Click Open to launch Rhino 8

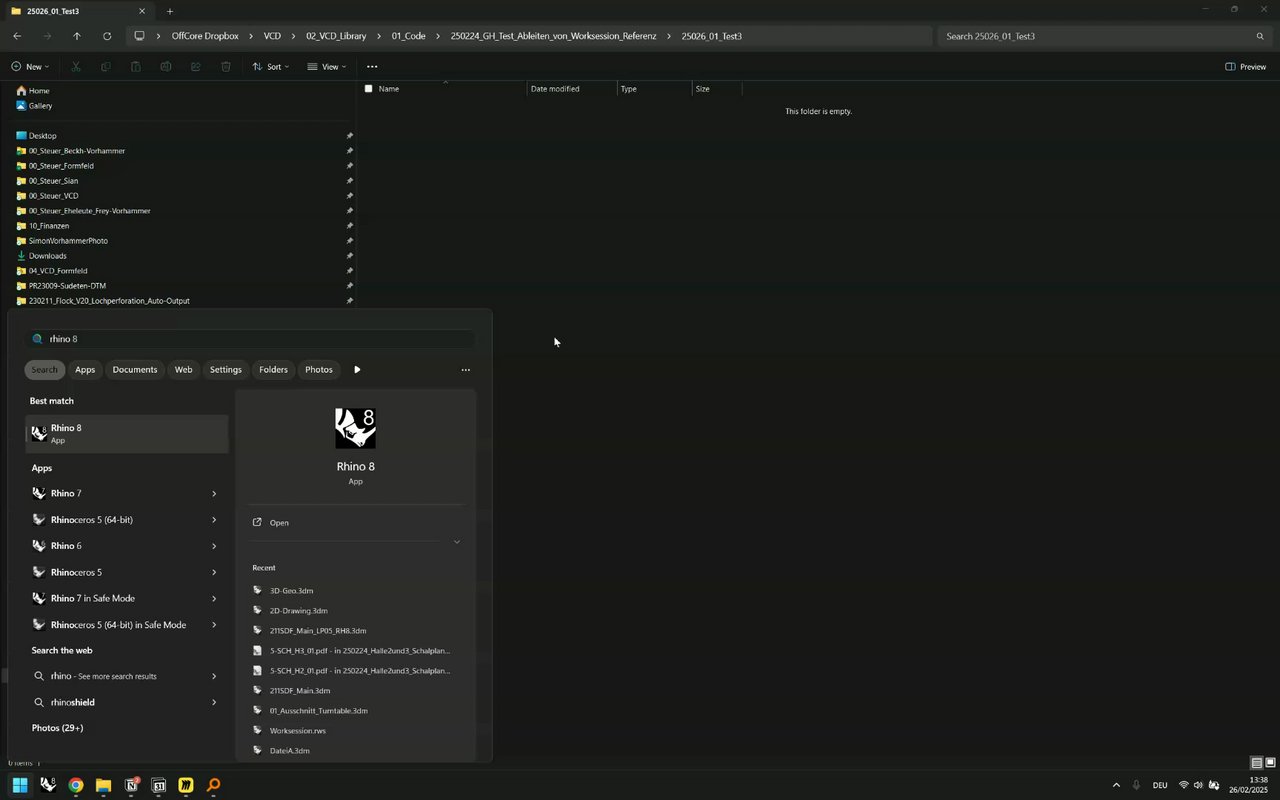tap(279, 523)
